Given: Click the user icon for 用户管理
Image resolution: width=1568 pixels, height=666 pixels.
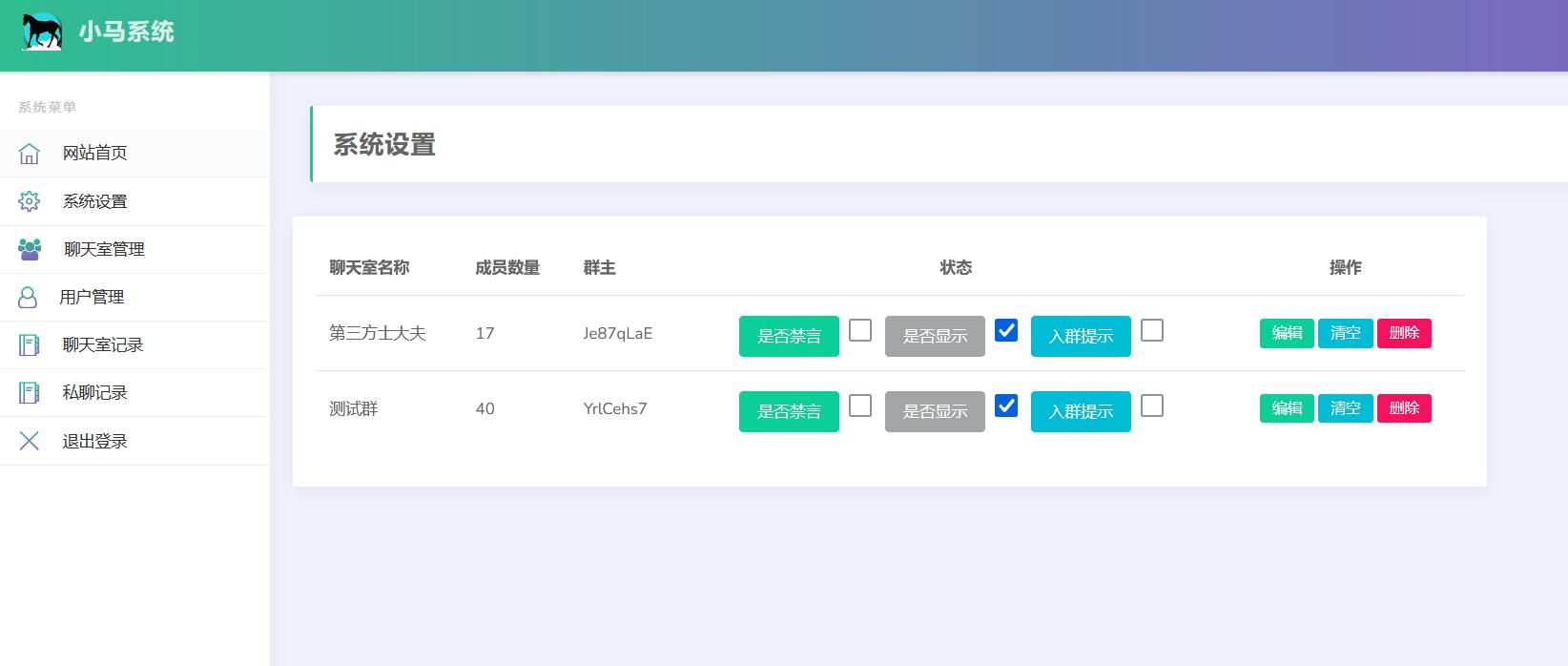Looking at the screenshot, I should 29,297.
